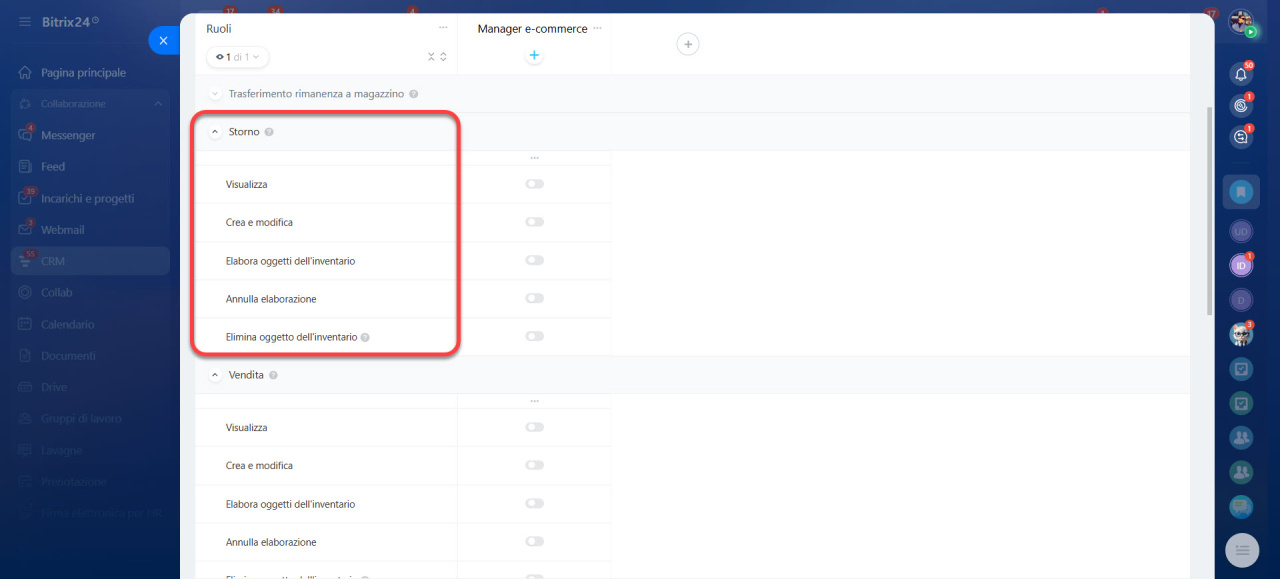Click the round menu button at bottom right
The image size is (1280, 579).
pyautogui.click(x=1241, y=550)
